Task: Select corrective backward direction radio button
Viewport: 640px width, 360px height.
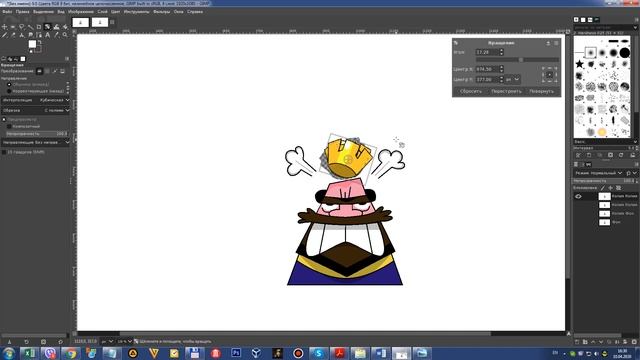Action: tap(9, 91)
